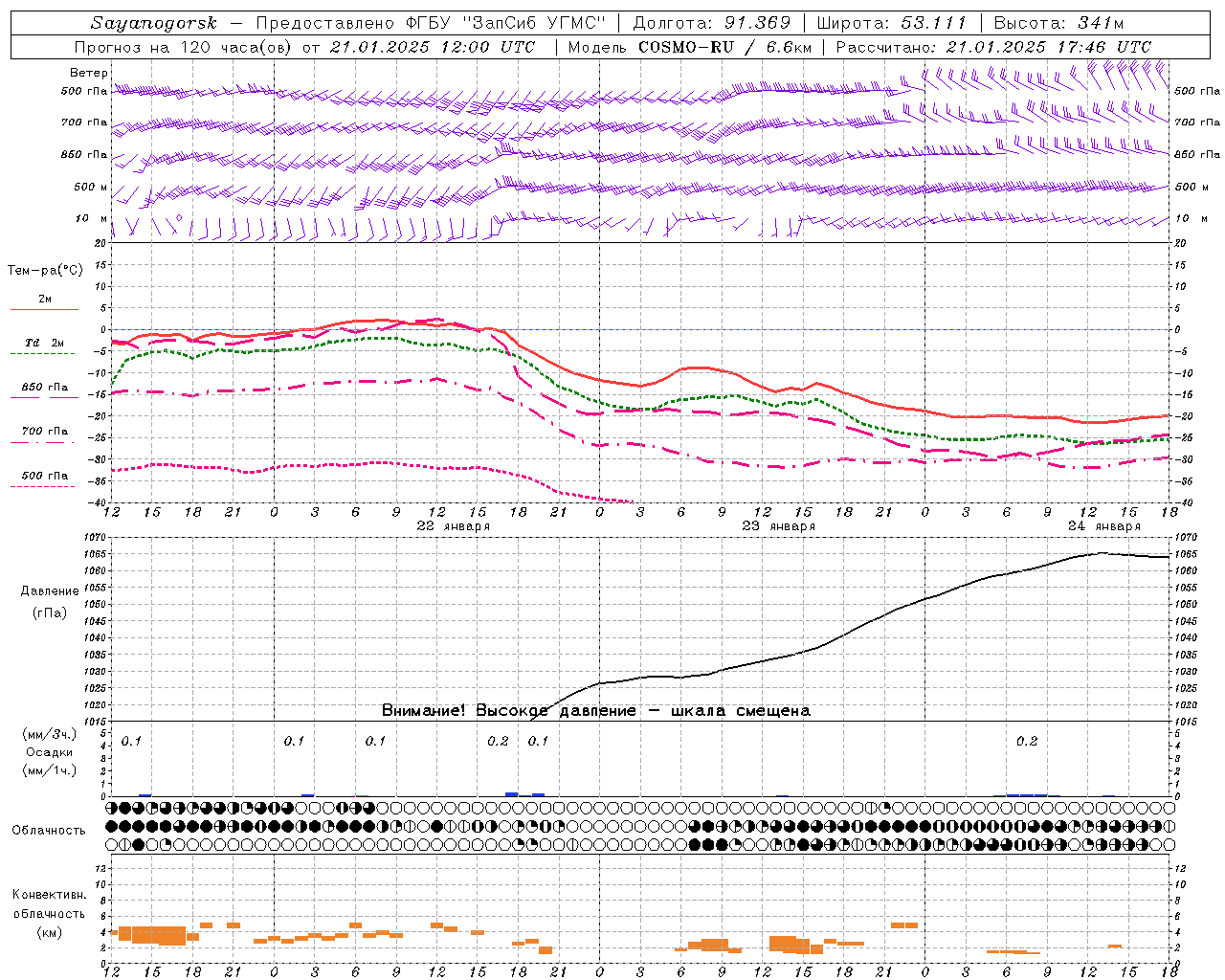Click the '10 м' label left of wind barbs
The width and height of the screenshot is (1225, 980).
tap(92, 218)
